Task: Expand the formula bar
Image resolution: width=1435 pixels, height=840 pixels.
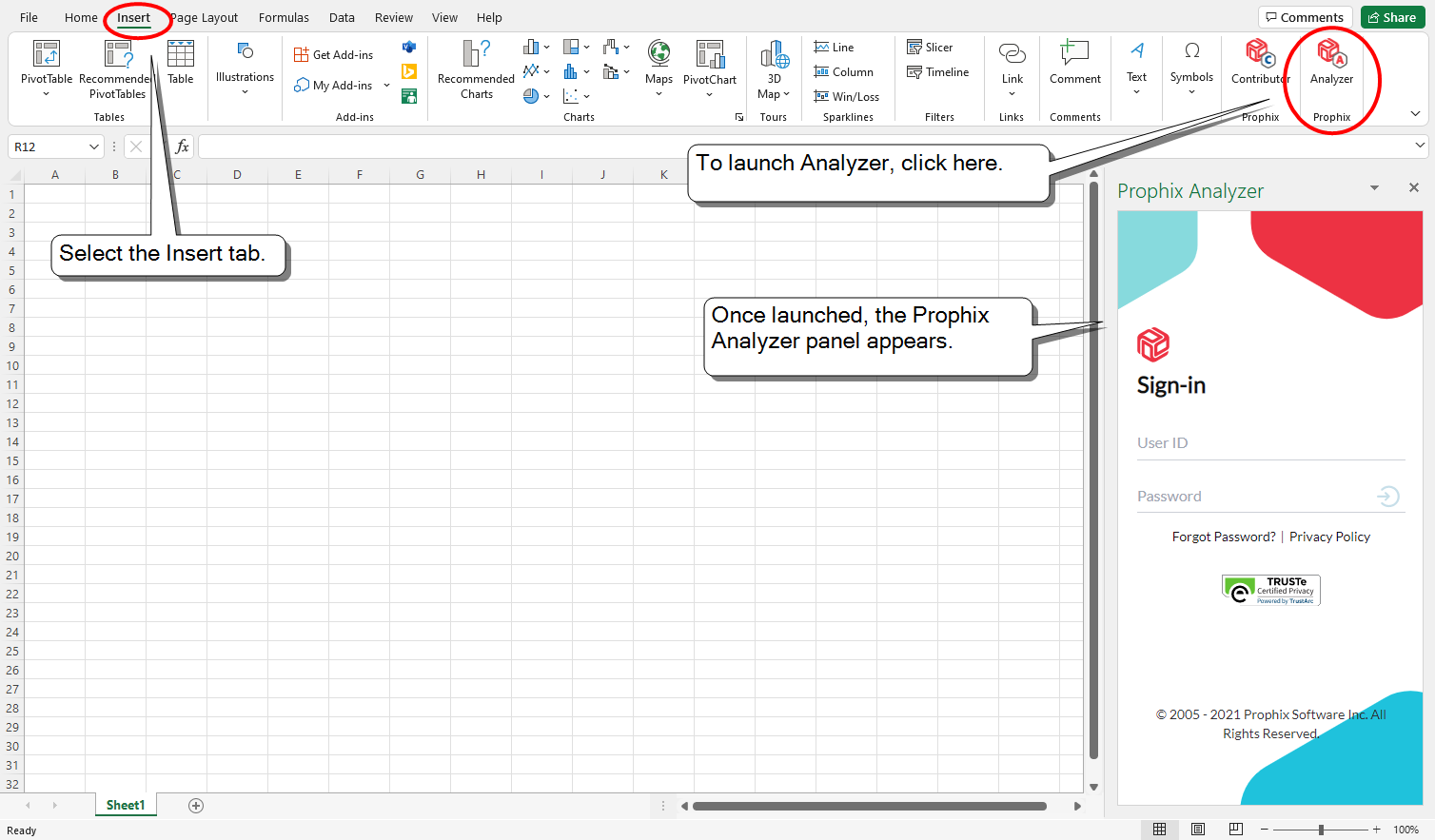Action: pyautogui.click(x=1420, y=146)
